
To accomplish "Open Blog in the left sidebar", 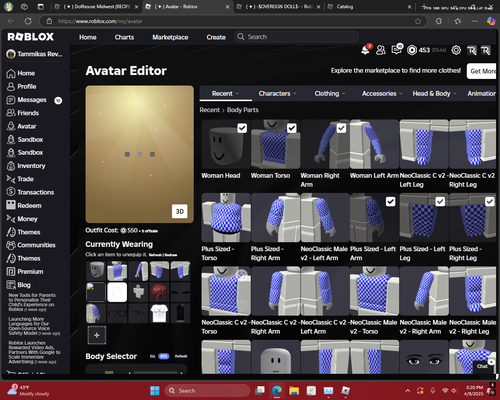I will click(18, 285).
